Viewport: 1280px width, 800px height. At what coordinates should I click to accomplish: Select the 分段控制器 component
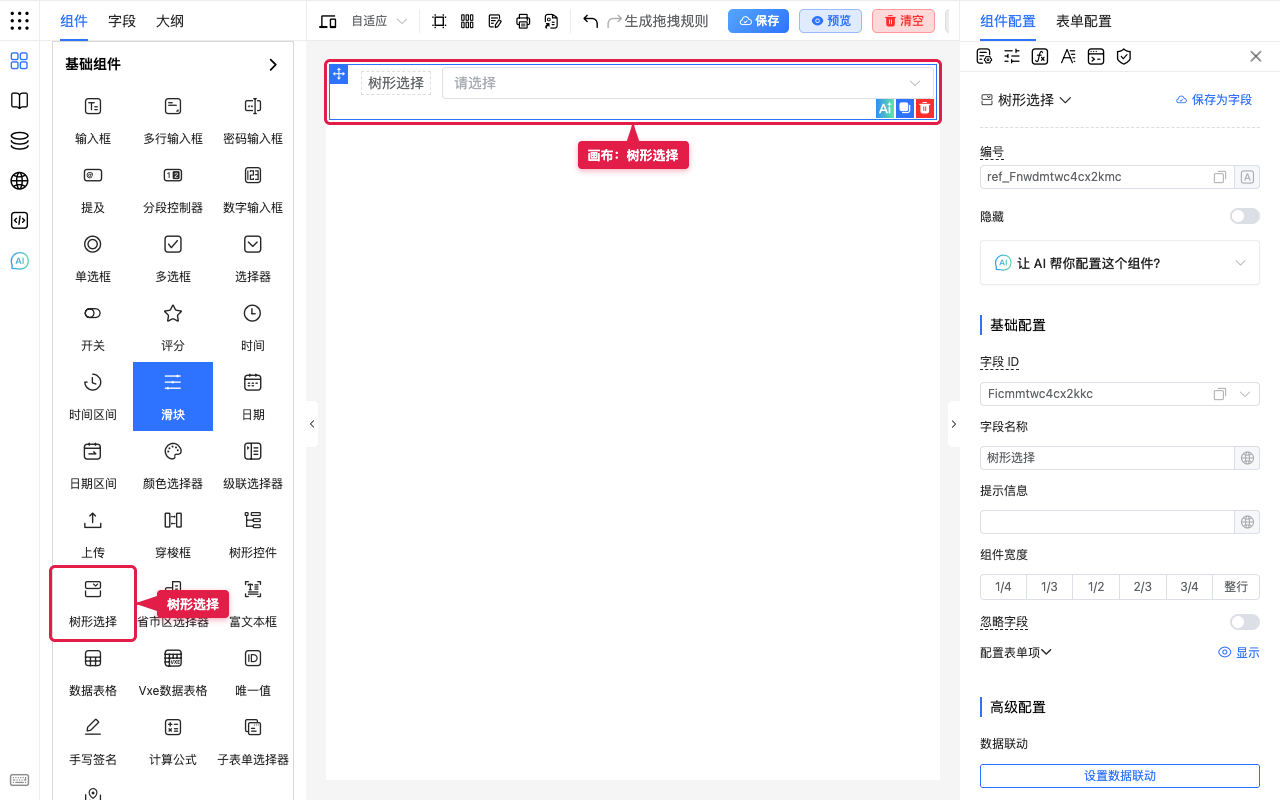(173, 189)
